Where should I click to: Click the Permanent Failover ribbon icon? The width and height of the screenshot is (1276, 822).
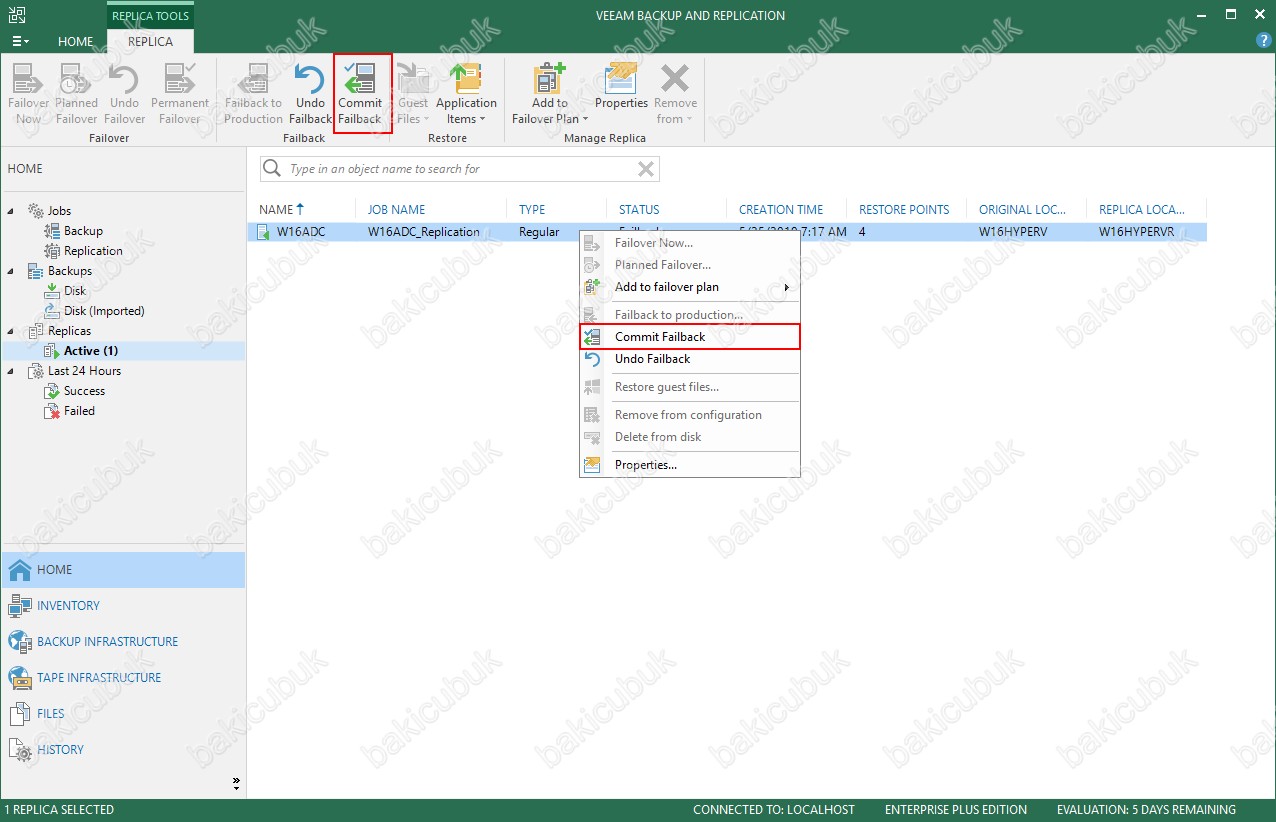coord(180,94)
